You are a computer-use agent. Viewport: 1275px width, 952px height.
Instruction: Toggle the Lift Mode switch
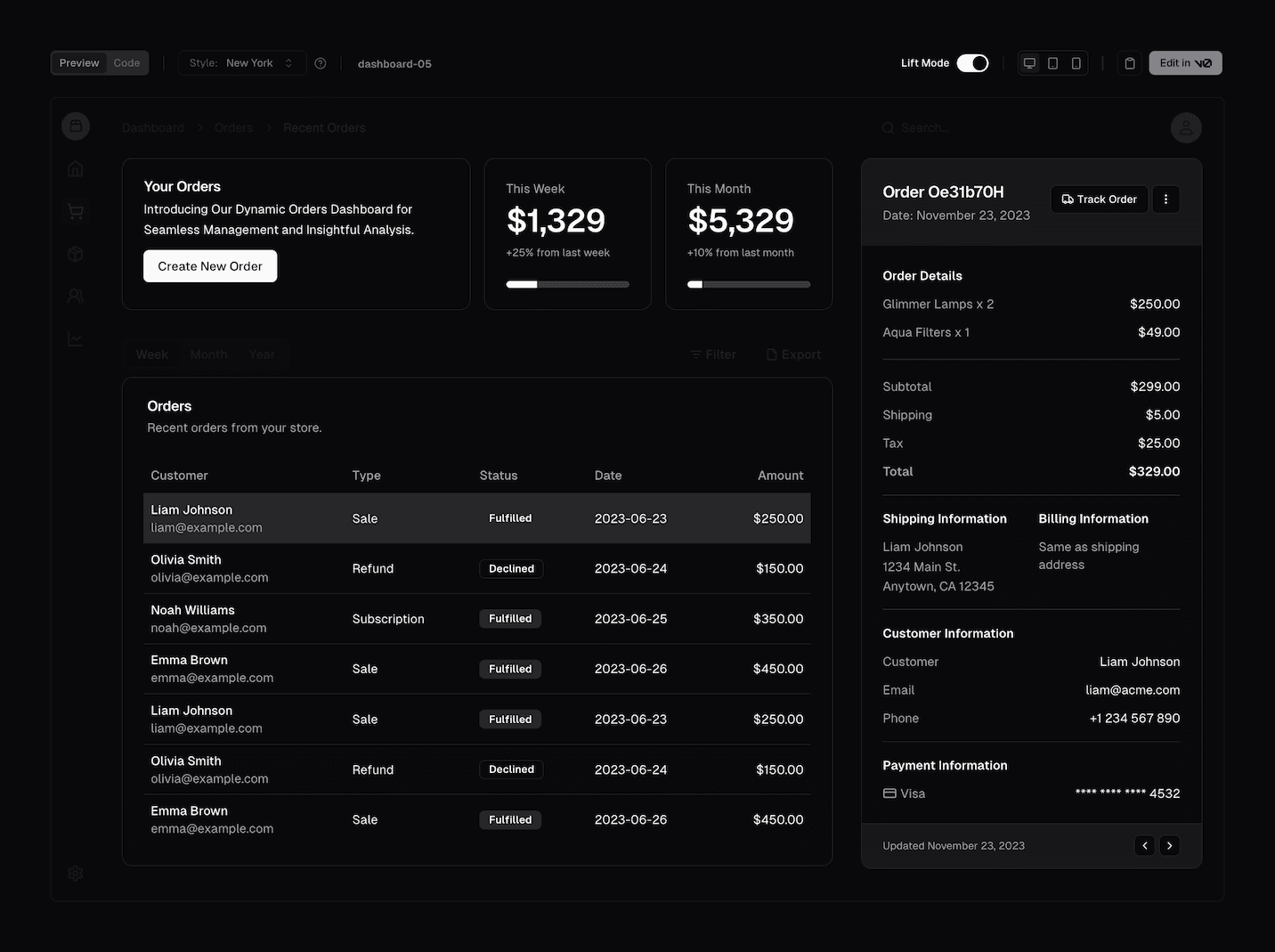(972, 63)
